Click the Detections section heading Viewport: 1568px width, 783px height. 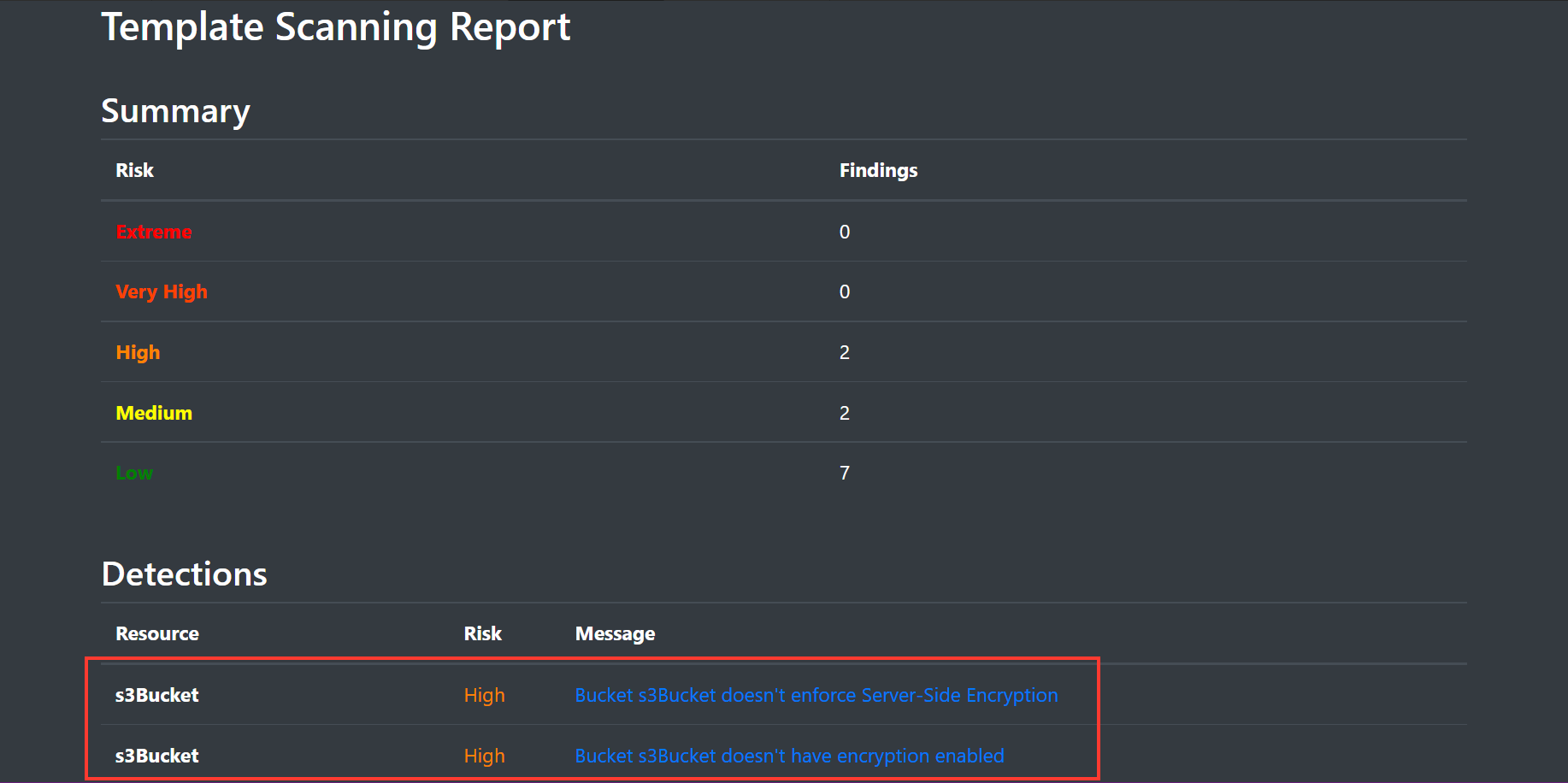[x=185, y=574]
